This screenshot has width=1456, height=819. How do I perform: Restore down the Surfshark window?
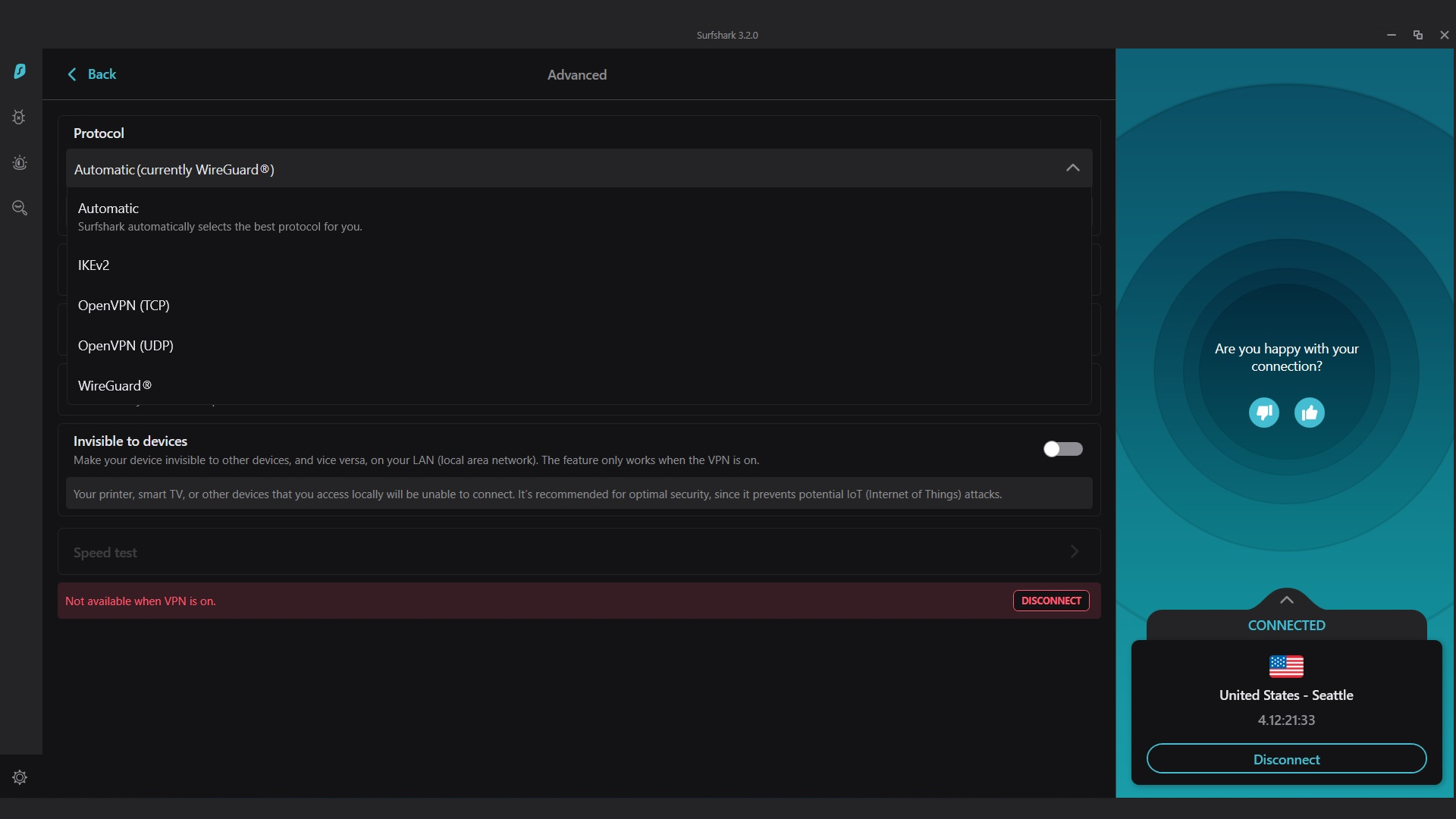point(1417,35)
